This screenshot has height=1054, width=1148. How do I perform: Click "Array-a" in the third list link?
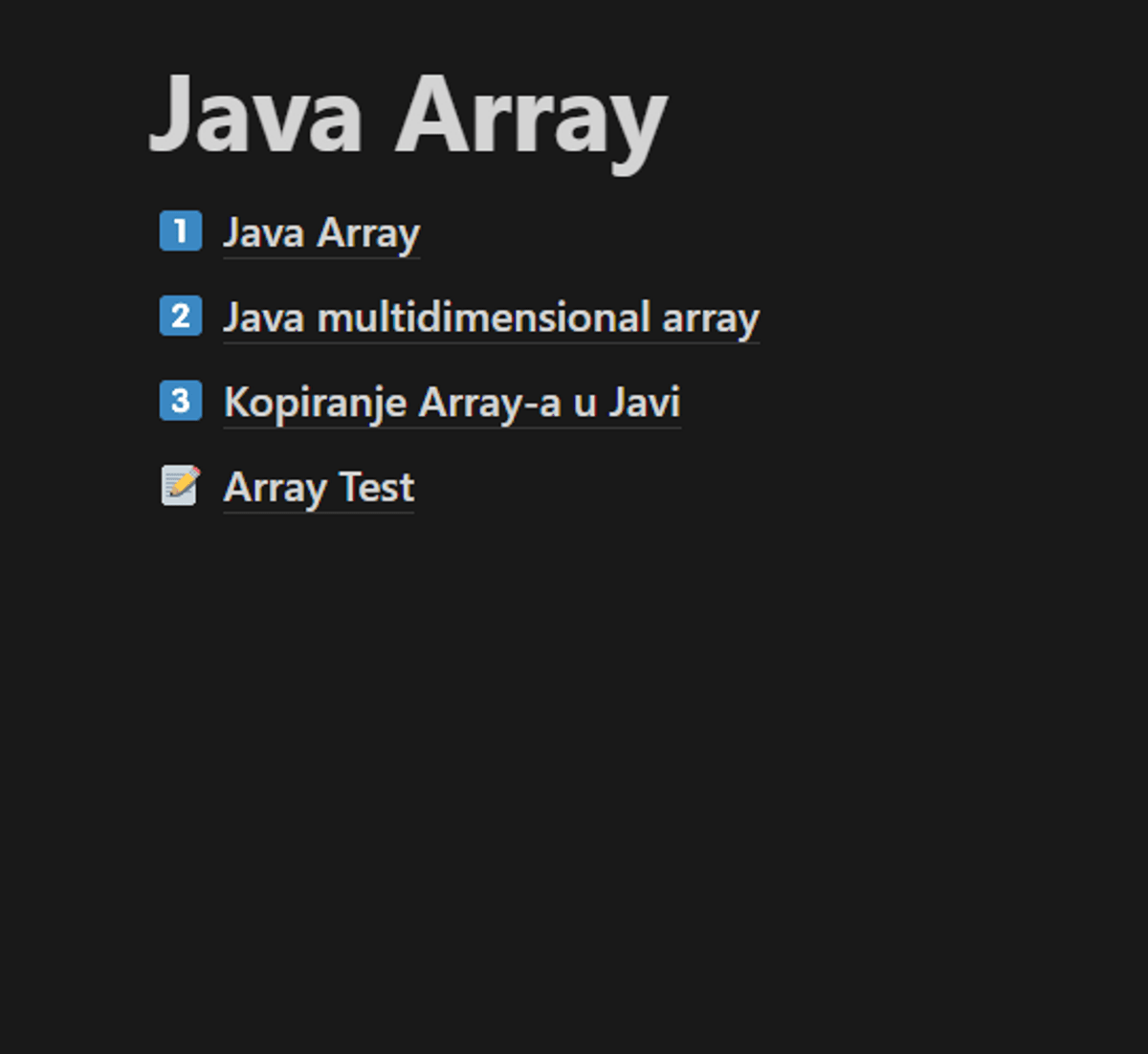489,403
